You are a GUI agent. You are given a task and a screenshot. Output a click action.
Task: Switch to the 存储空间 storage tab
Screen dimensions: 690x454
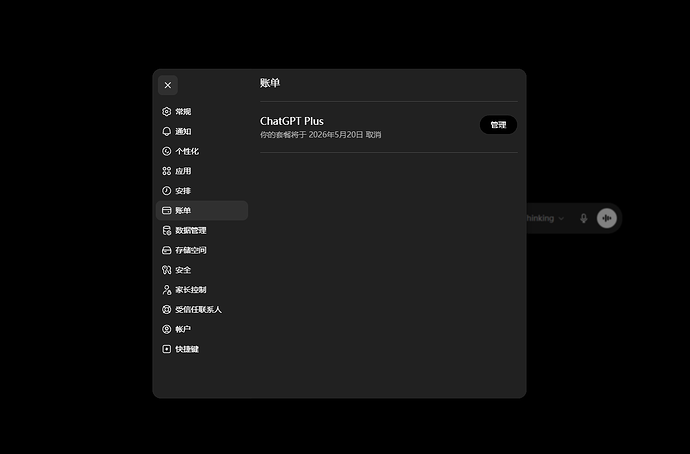[202, 250]
